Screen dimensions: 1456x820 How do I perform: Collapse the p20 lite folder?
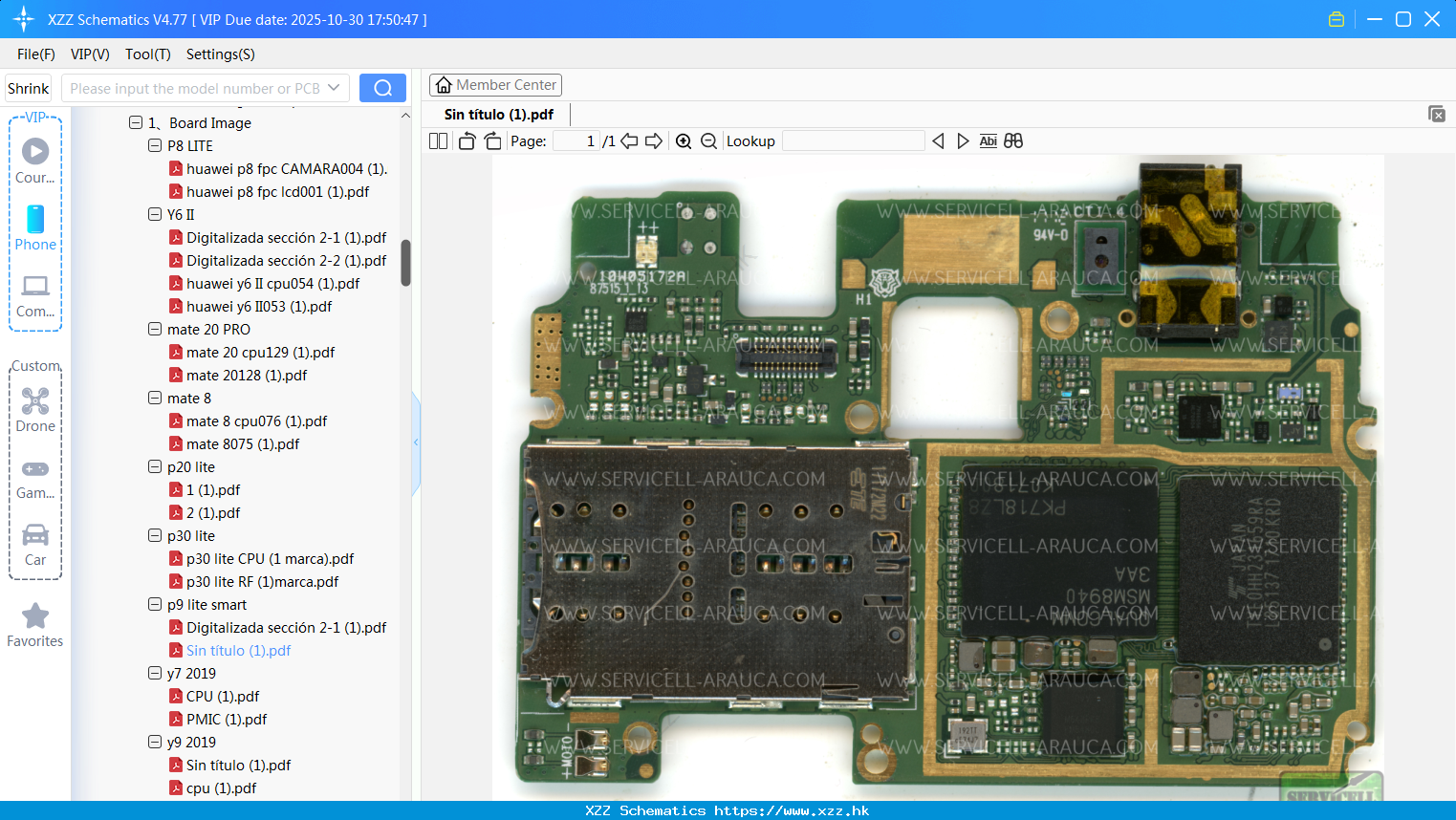click(155, 466)
